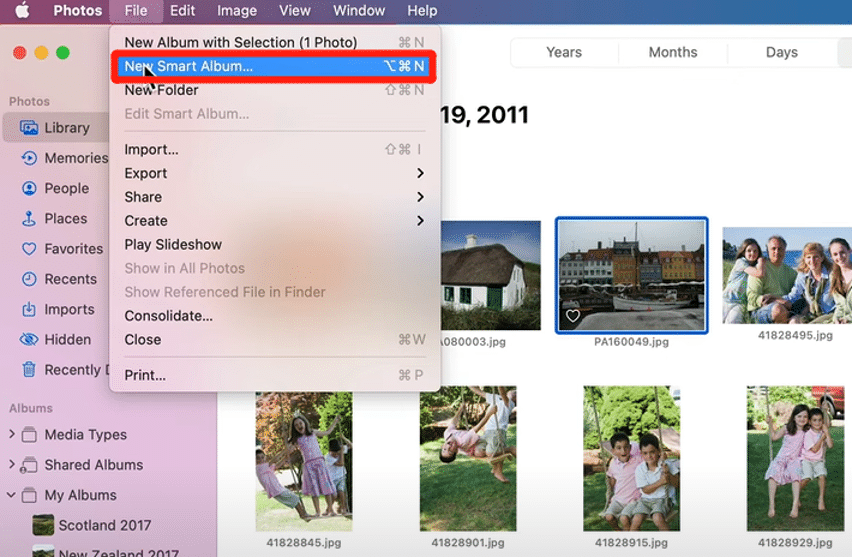Click the Media Types folder icon

click(x=29, y=435)
